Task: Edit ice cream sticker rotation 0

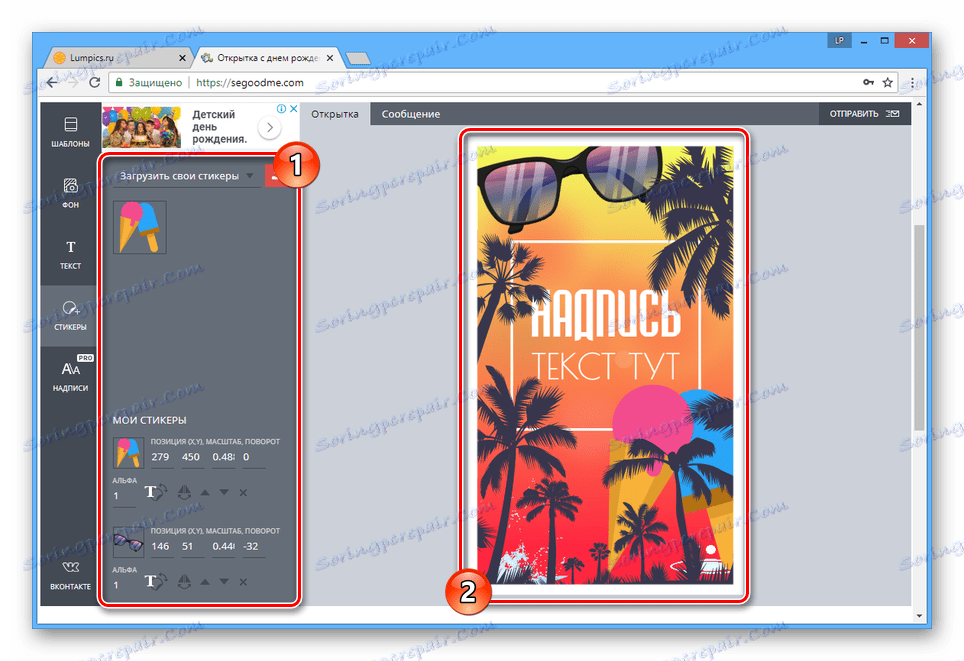Action: pyautogui.click(x=253, y=457)
